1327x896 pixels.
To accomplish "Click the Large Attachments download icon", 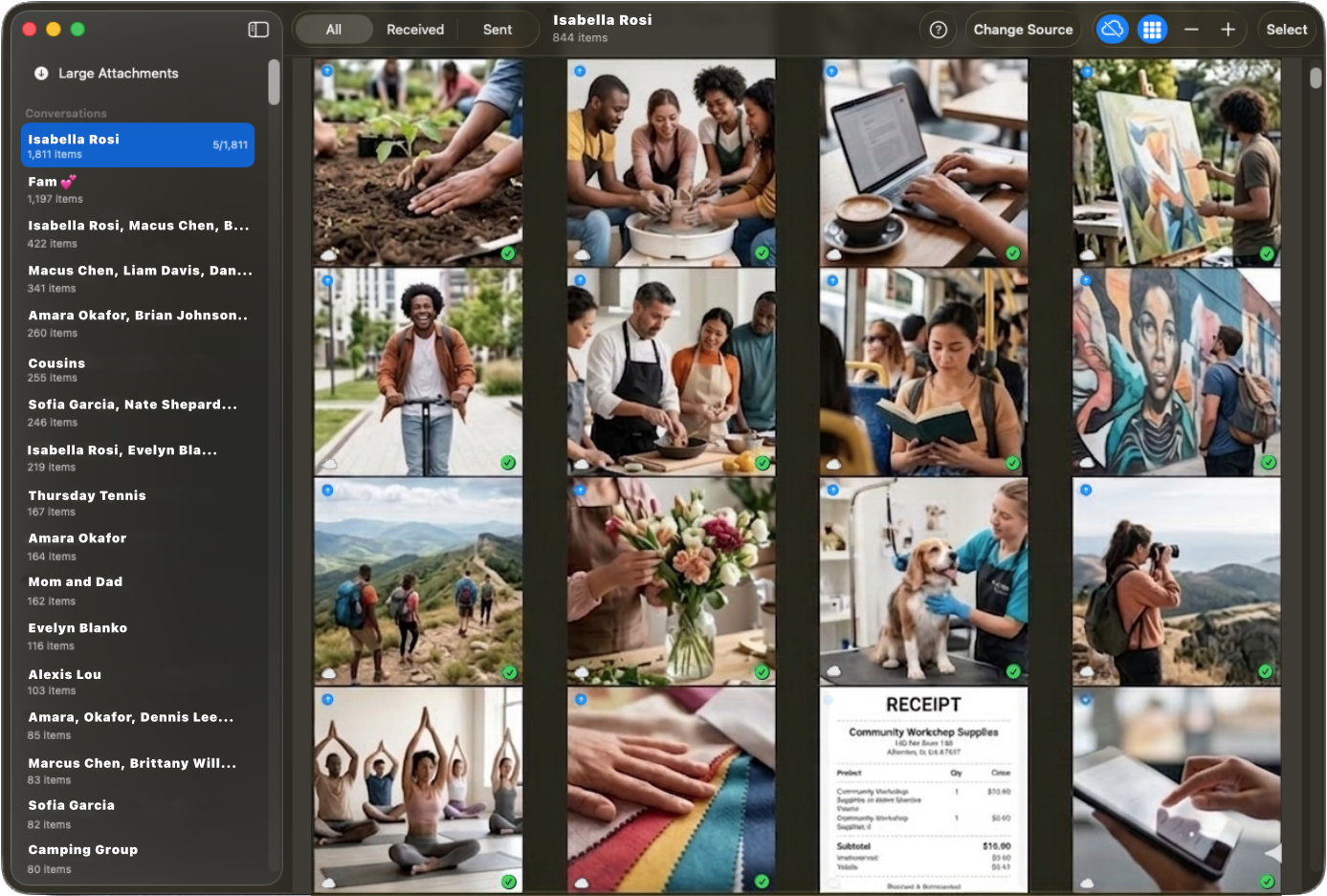I will pyautogui.click(x=39, y=73).
